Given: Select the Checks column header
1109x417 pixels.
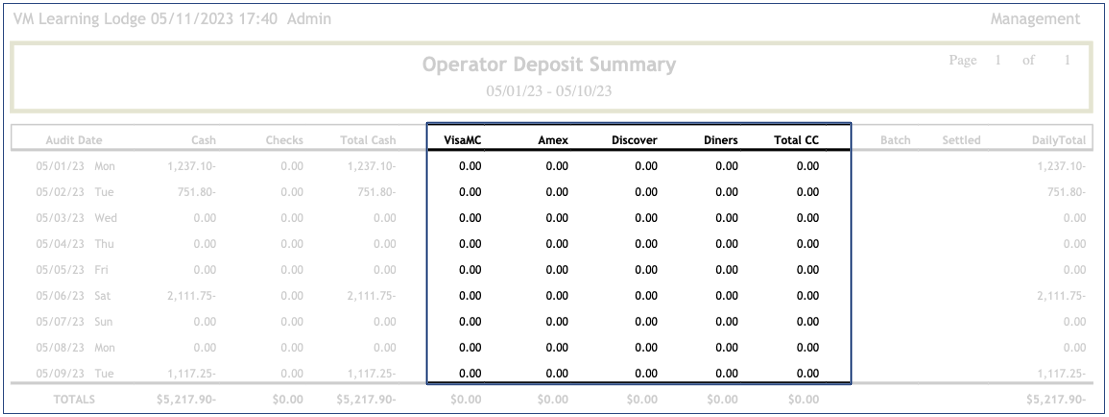Looking at the screenshot, I should [x=284, y=140].
